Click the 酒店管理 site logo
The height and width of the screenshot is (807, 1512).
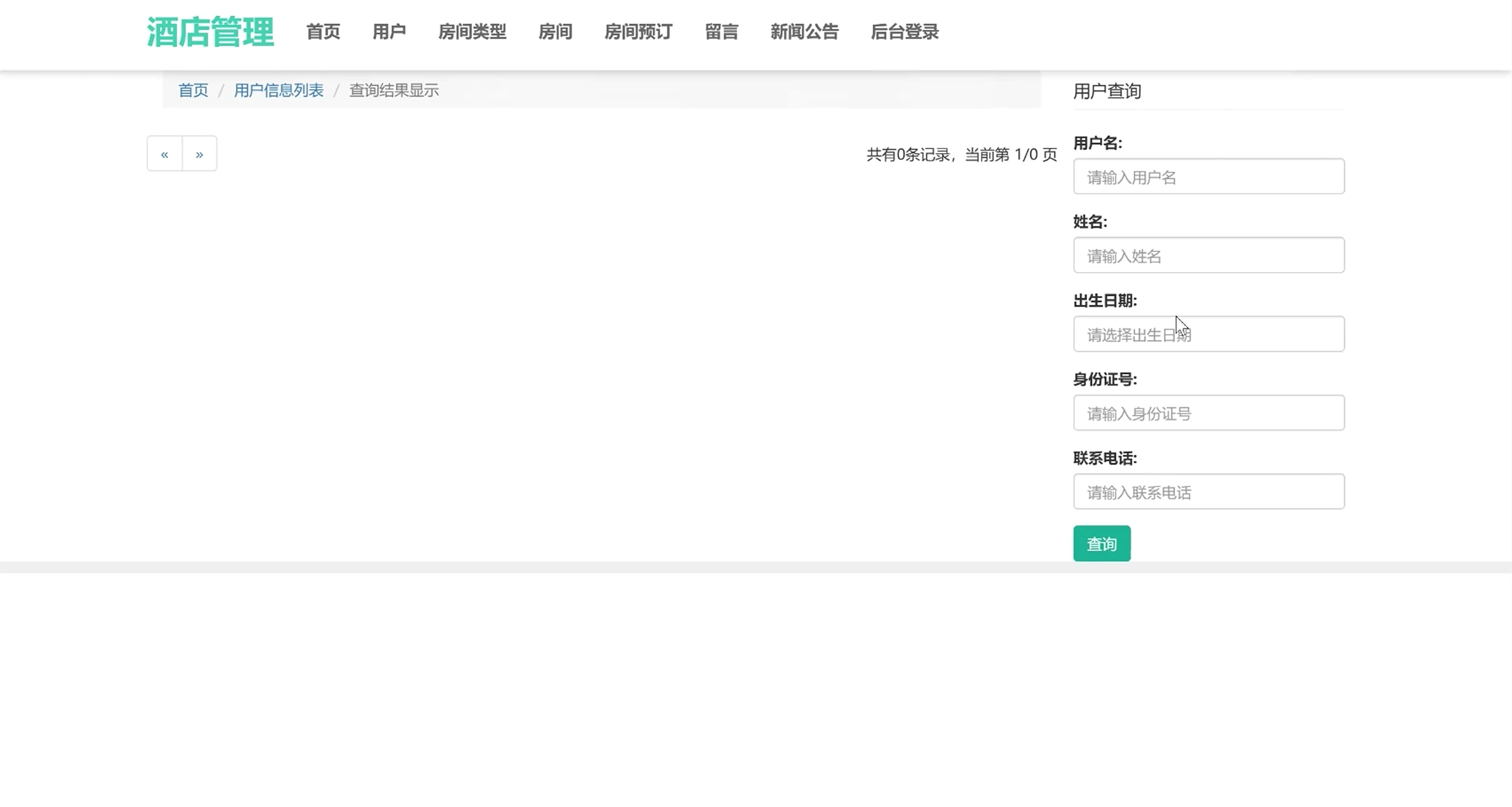point(209,31)
